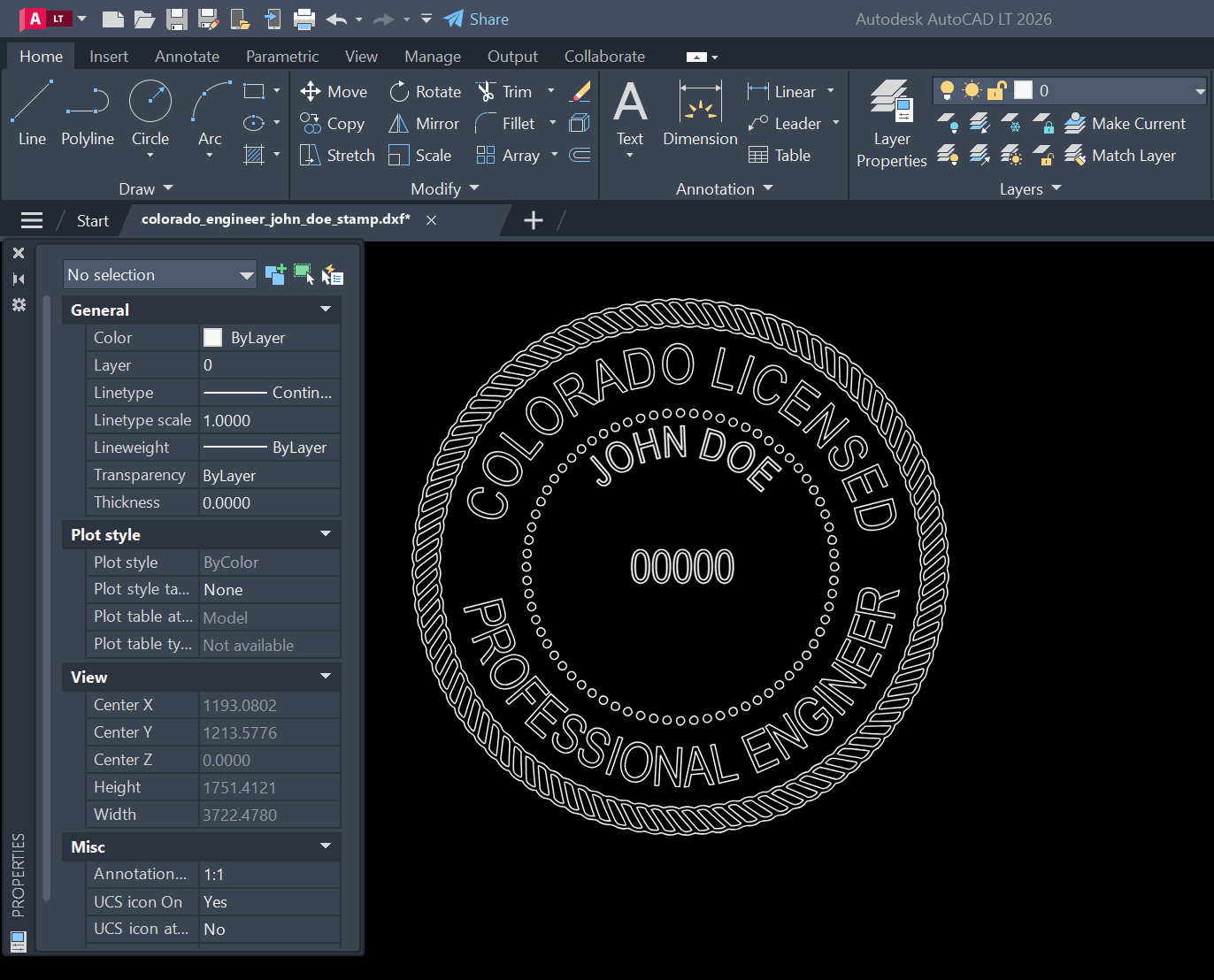Click the Share button
The image size is (1214, 980).
[476, 19]
